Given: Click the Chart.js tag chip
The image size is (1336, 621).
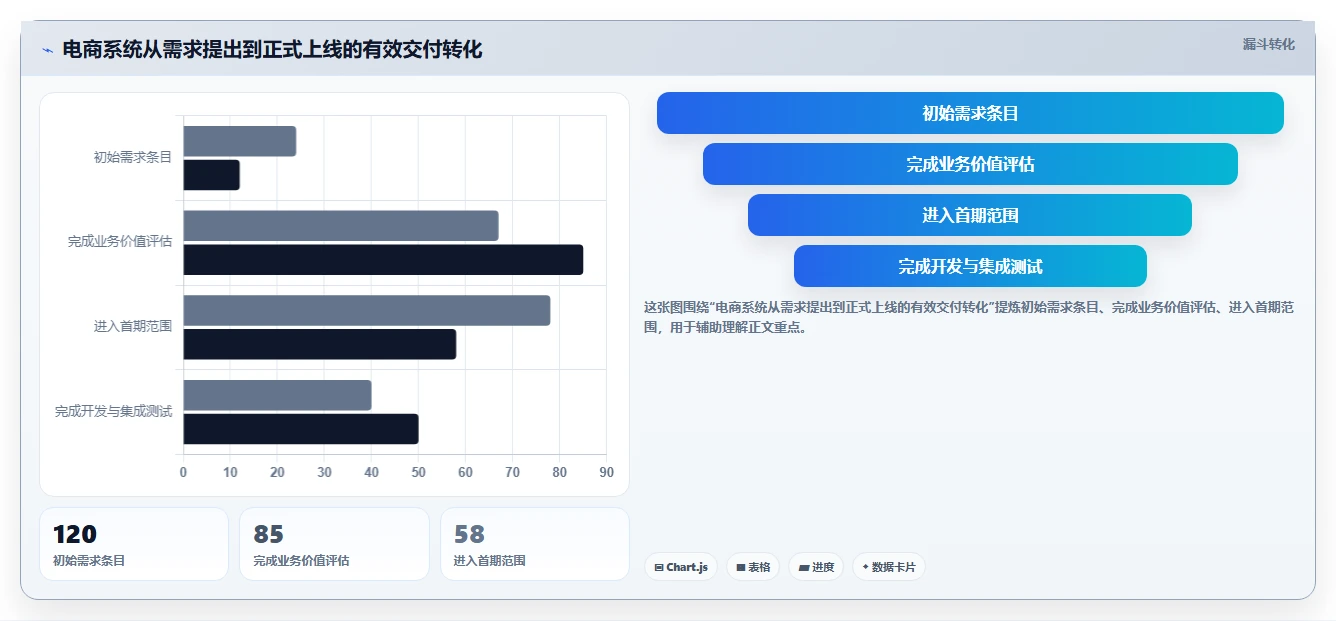Looking at the screenshot, I should pos(681,567).
